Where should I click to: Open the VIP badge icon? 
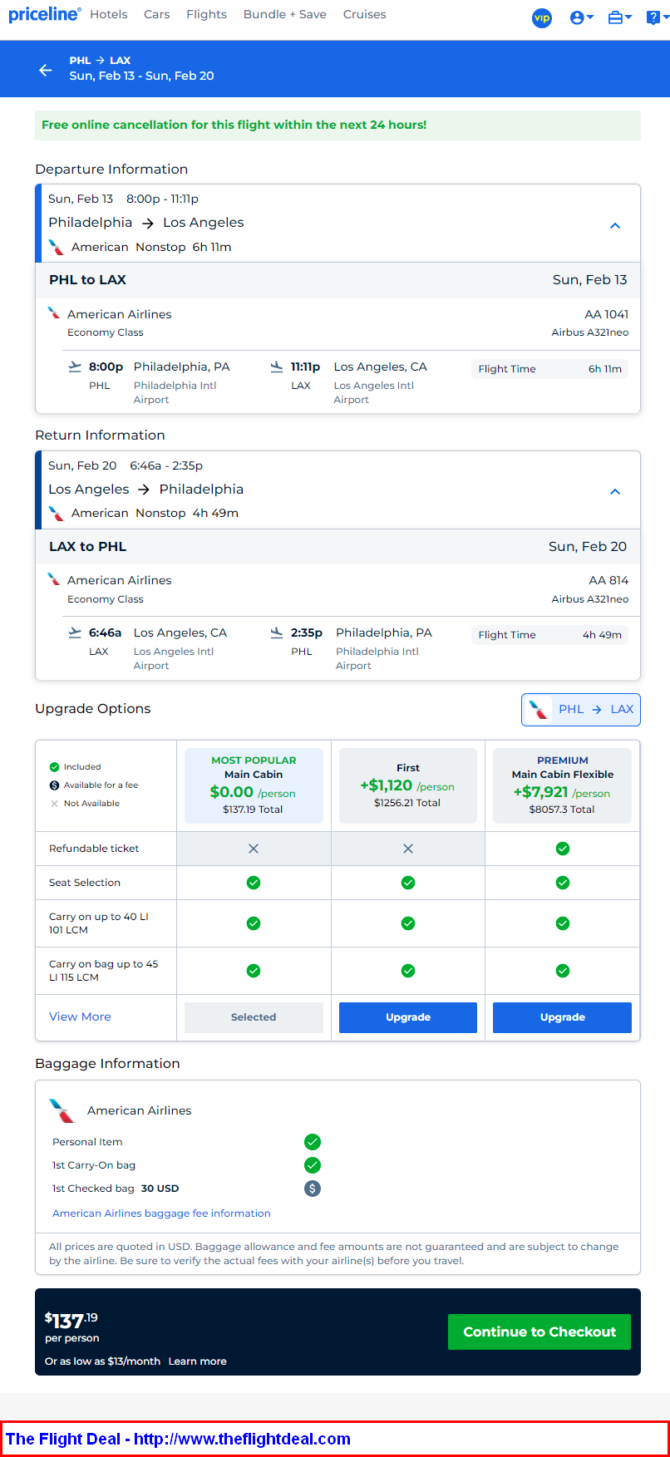pyautogui.click(x=542, y=18)
